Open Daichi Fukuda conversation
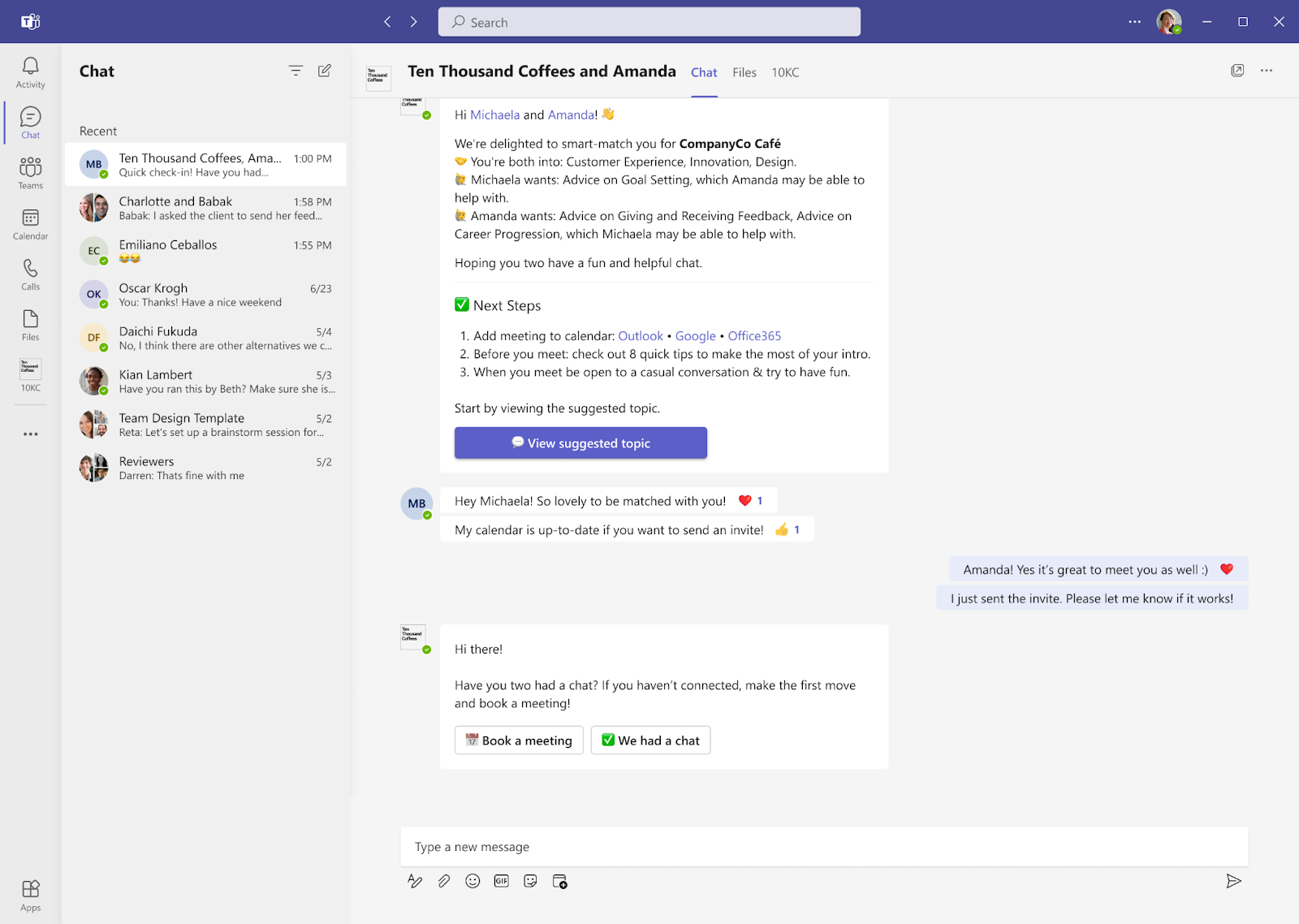The image size is (1299, 924). (x=205, y=338)
